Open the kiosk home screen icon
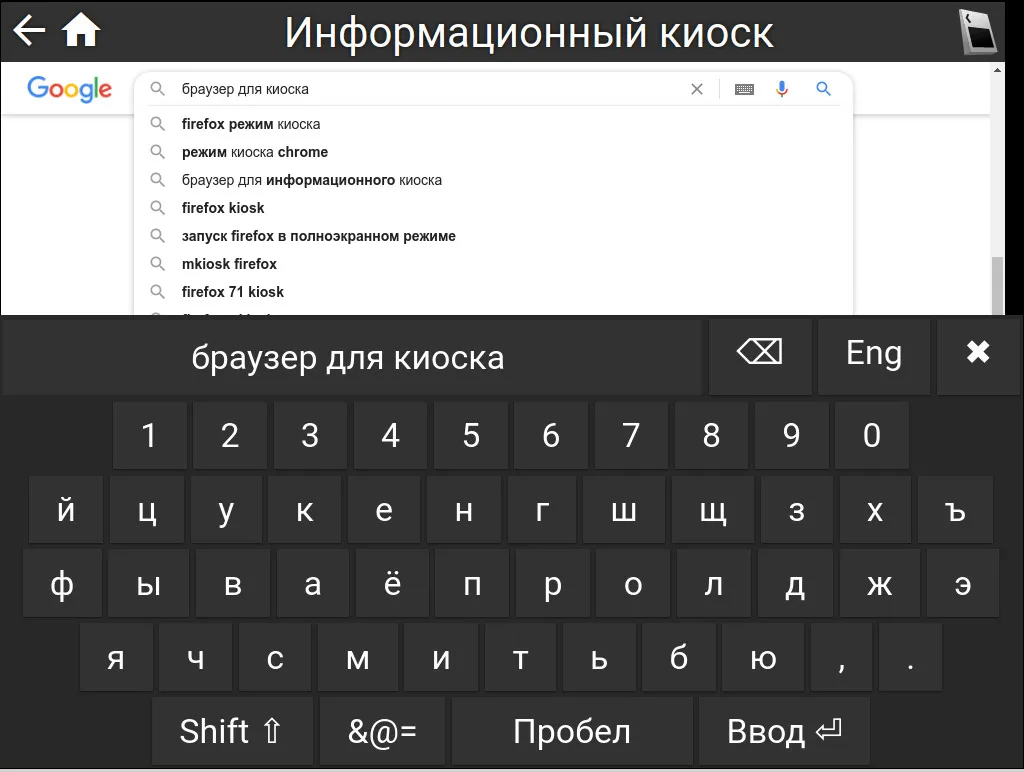This screenshot has height=772, width=1024. (x=81, y=30)
